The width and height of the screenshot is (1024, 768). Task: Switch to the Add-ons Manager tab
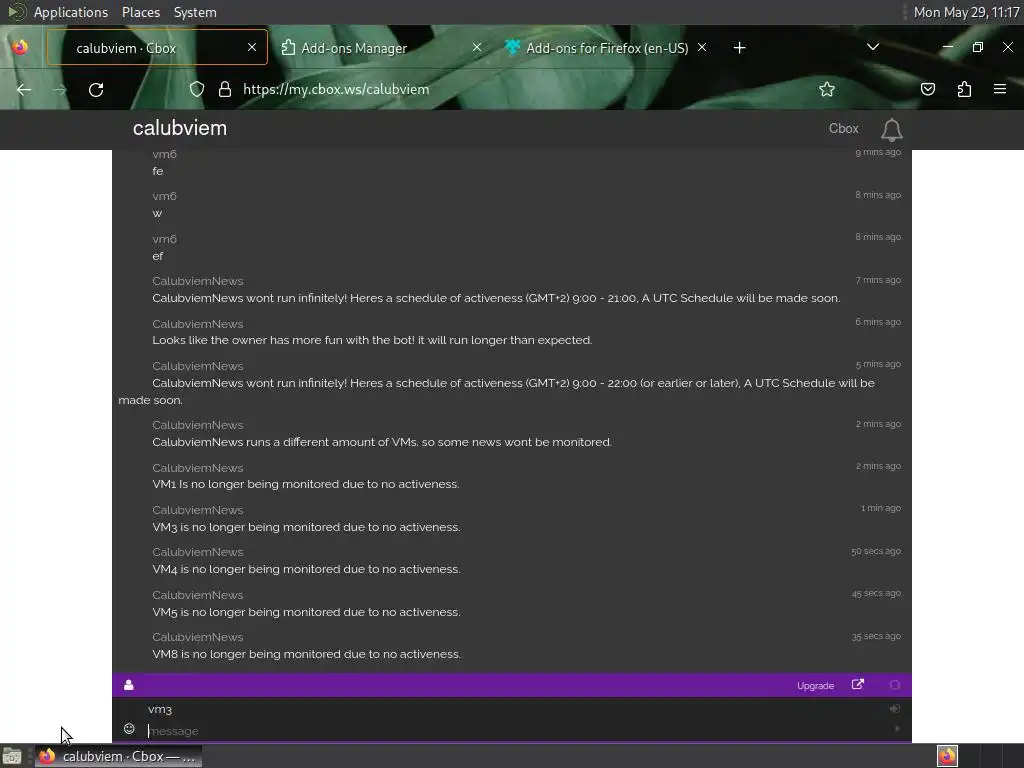pyautogui.click(x=382, y=47)
